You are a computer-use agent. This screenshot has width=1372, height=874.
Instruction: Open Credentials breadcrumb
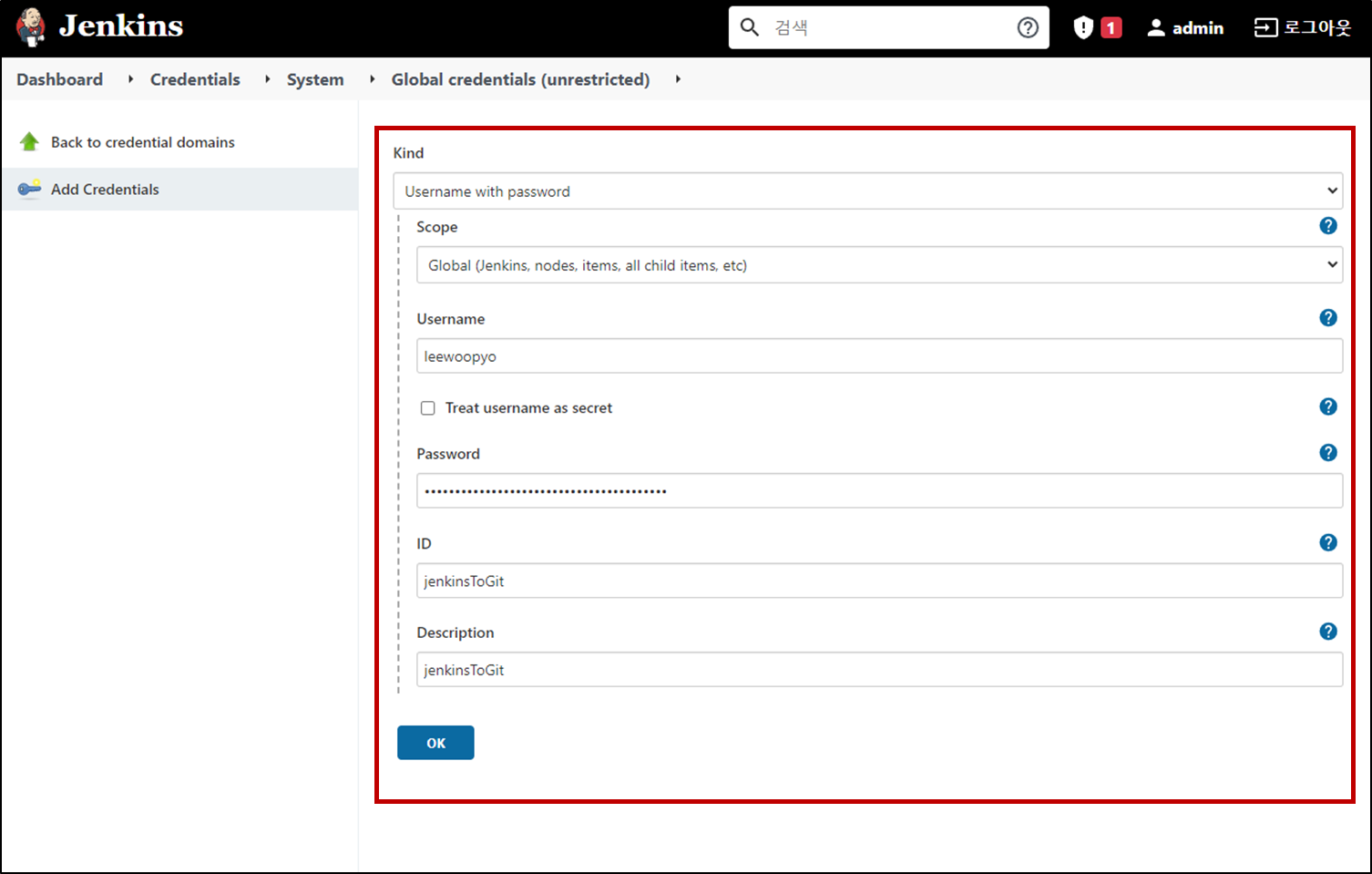[195, 79]
